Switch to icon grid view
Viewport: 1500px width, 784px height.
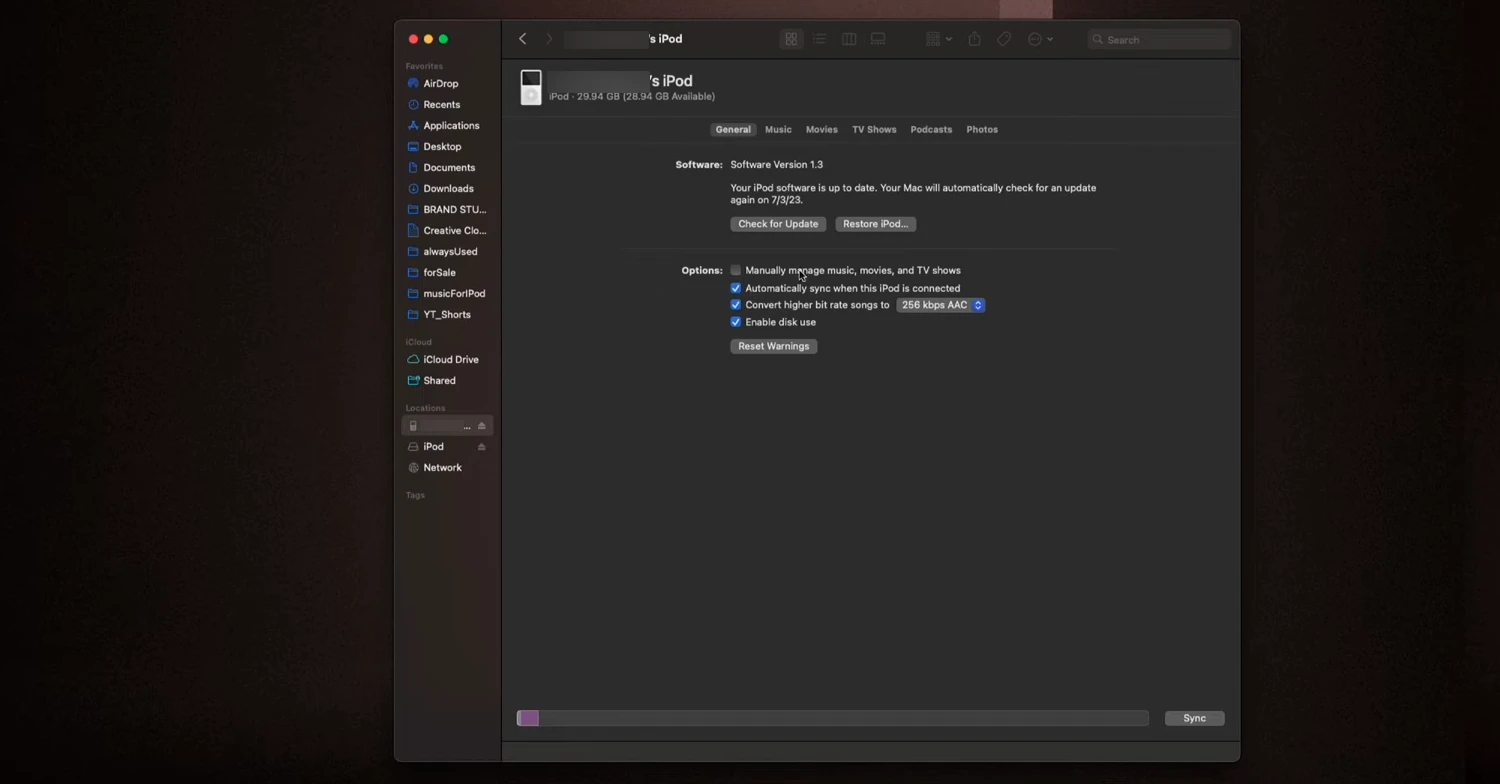(791, 39)
